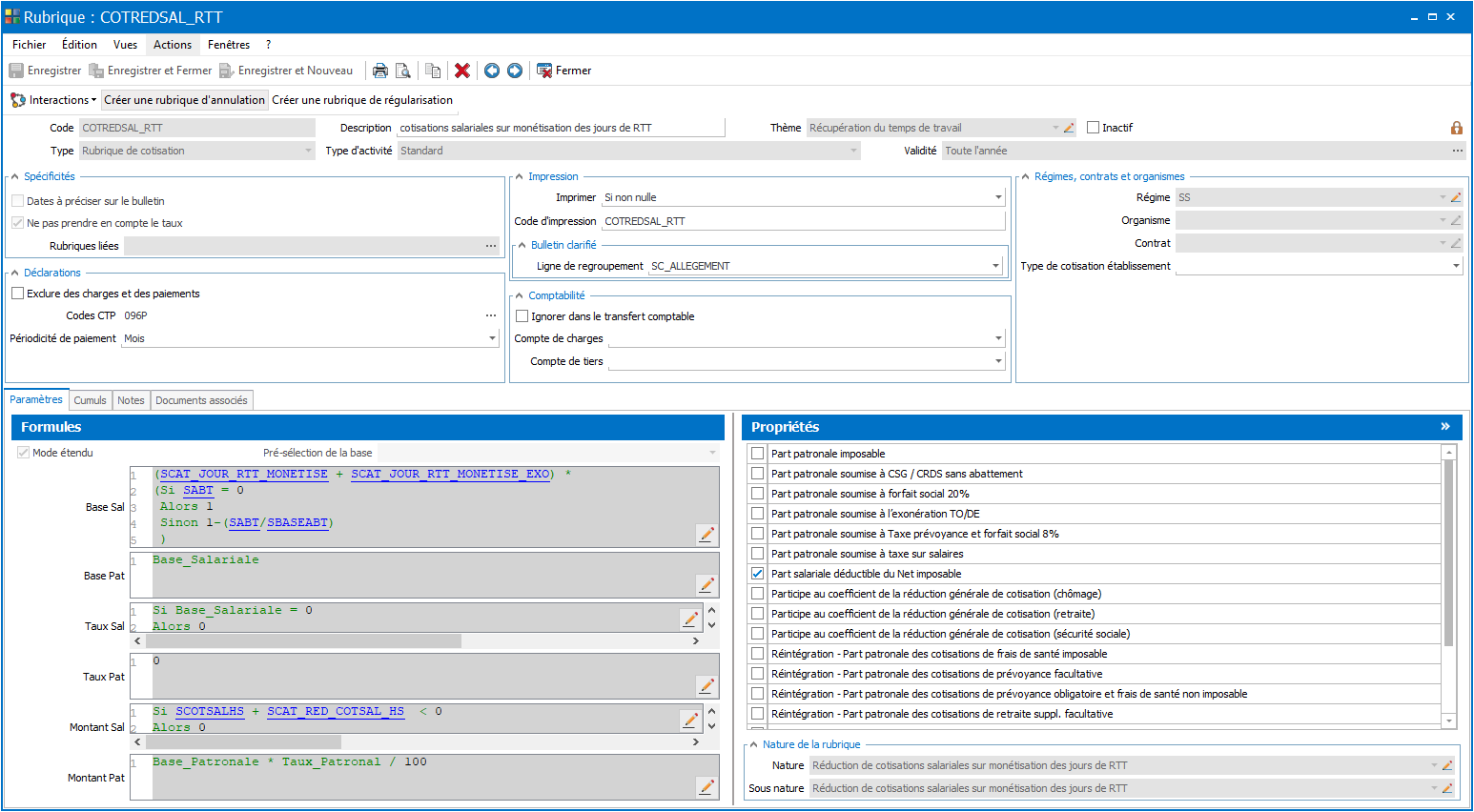Viewport: 1474px width, 812px height.
Task: Click the padlock icon near Inactif
Action: point(1456,128)
